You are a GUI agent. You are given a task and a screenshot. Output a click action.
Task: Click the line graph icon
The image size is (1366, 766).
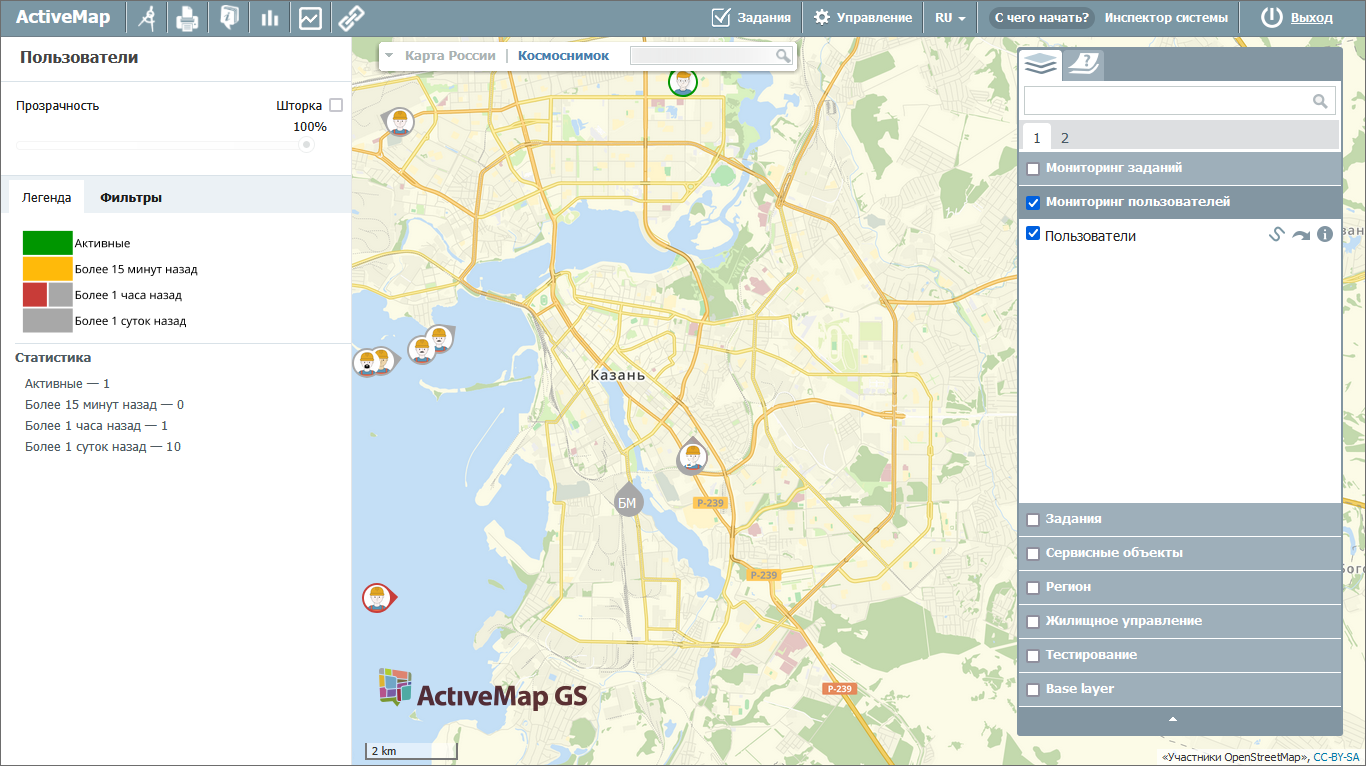(310, 17)
